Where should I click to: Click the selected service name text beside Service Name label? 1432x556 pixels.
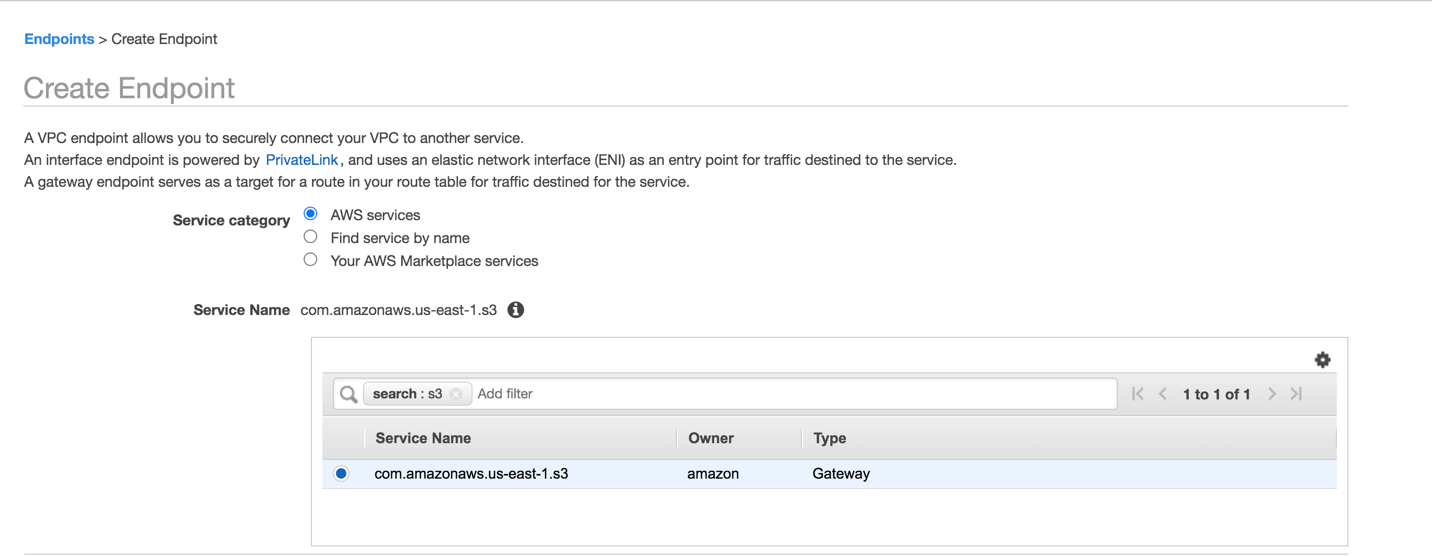point(398,310)
